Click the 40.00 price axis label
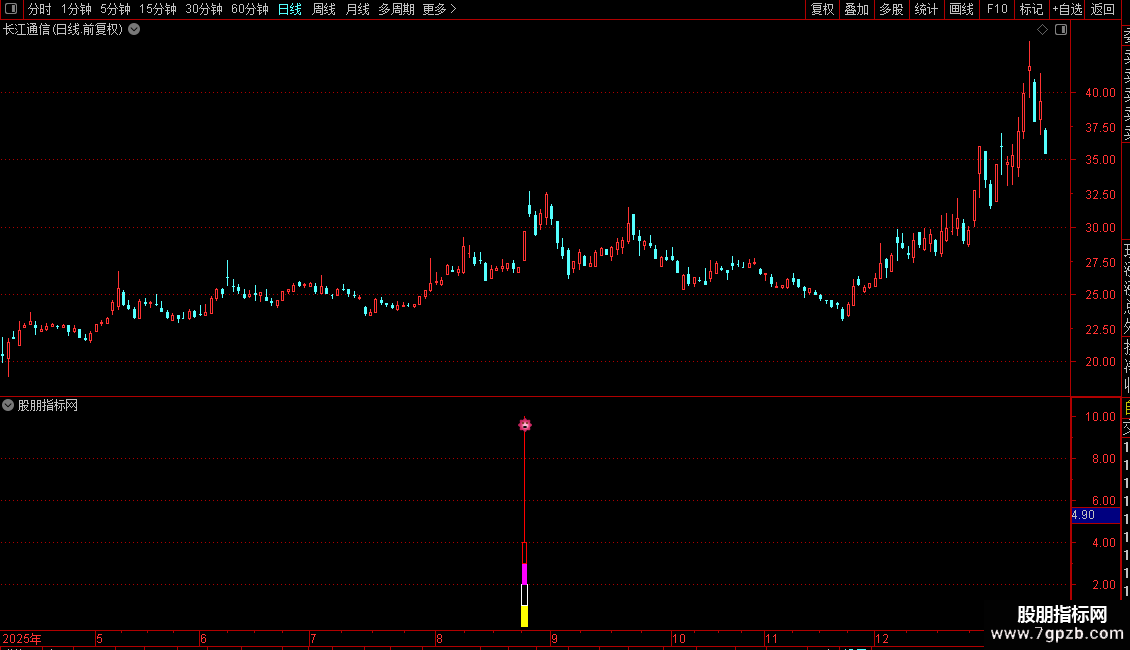The height and width of the screenshot is (650, 1130). (x=1100, y=93)
